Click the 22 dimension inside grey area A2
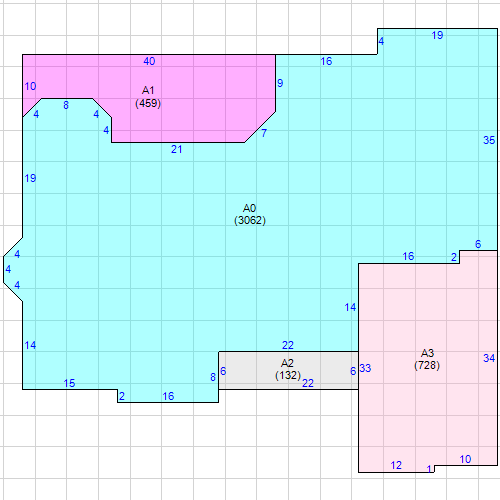The width and height of the screenshot is (500, 500). coord(308,383)
